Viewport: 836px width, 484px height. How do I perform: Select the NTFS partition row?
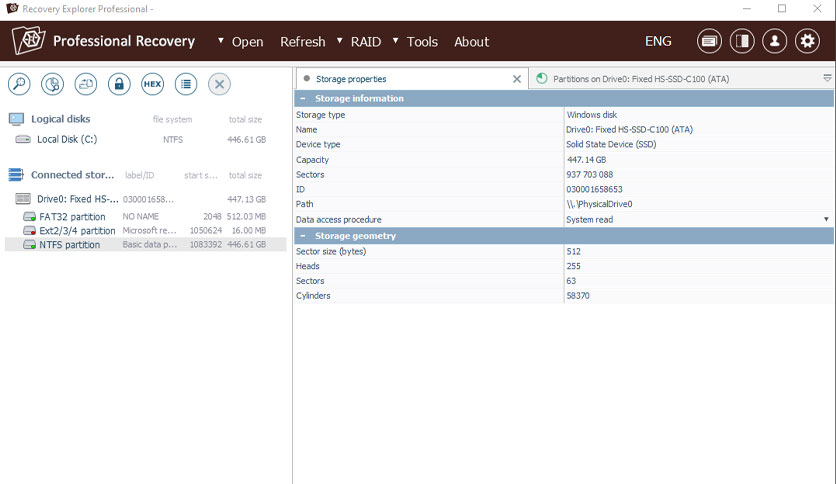point(145,244)
